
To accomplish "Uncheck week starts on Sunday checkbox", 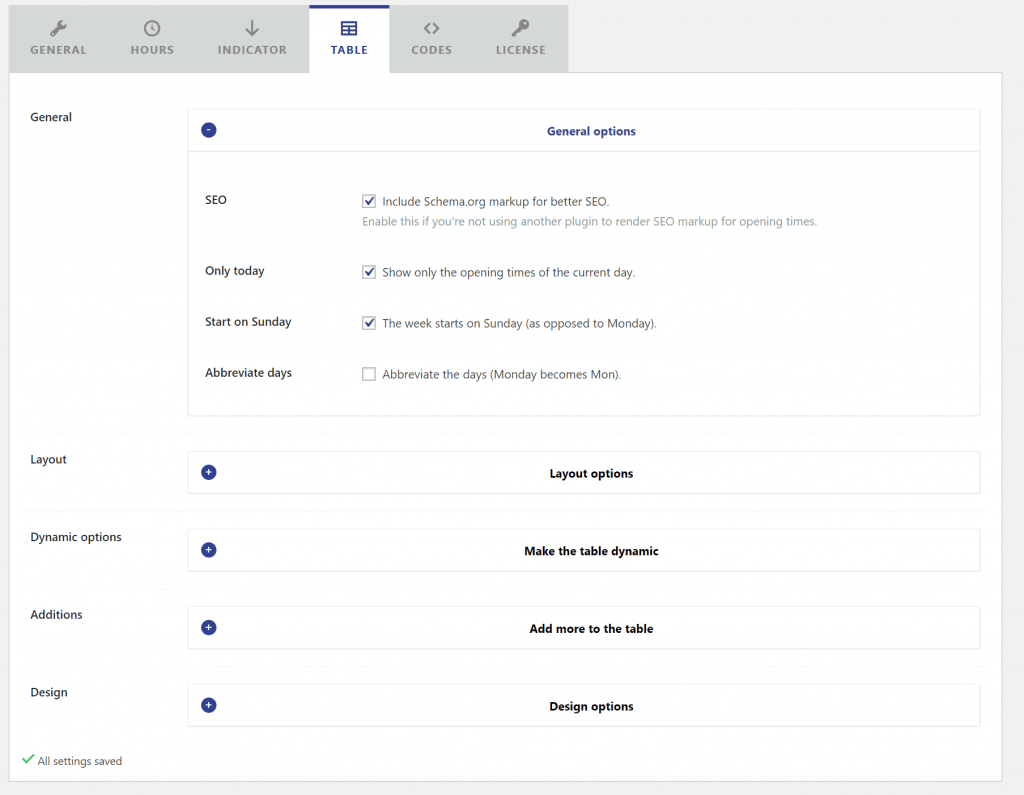I will coord(369,323).
